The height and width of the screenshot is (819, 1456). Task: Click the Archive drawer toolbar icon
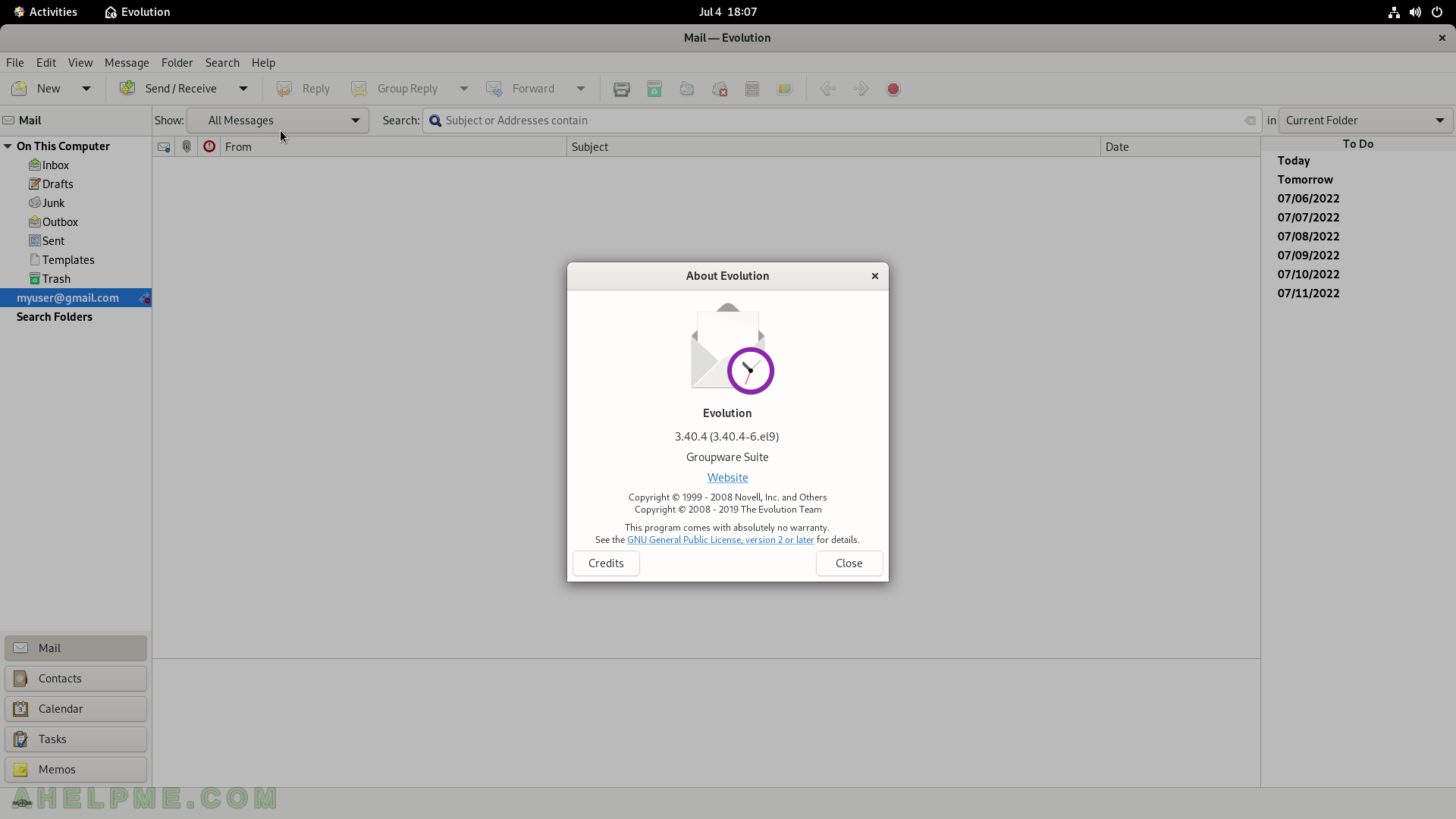pyautogui.click(x=752, y=89)
